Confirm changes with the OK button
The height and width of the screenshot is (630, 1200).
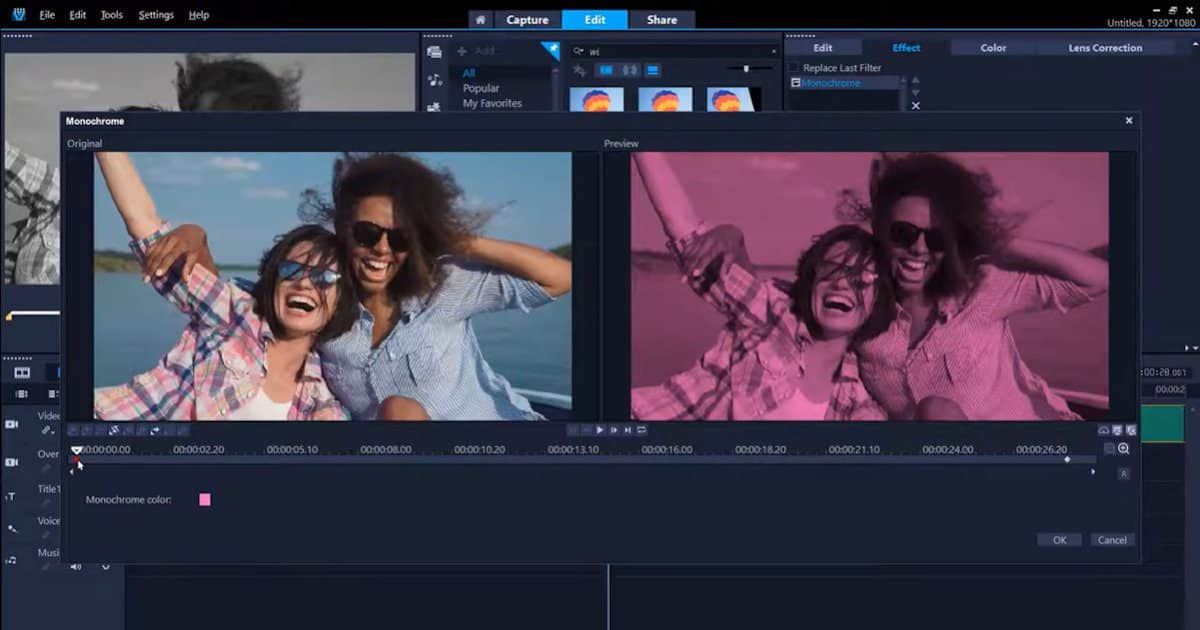click(x=1059, y=539)
